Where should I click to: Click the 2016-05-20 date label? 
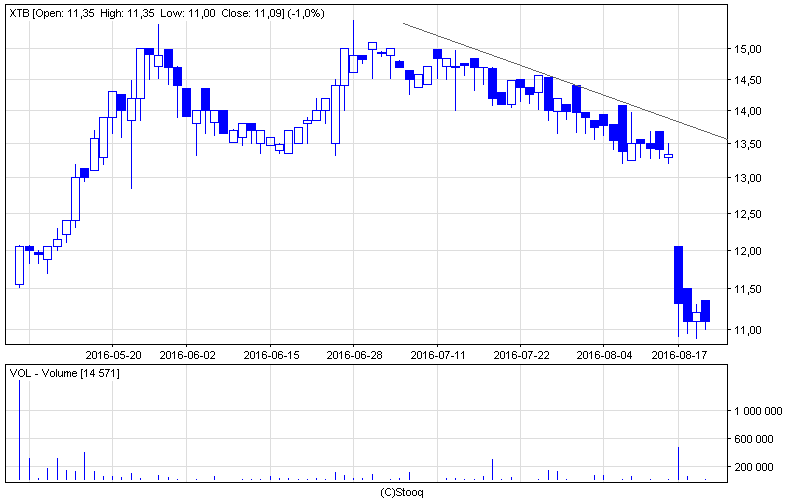tap(113, 355)
